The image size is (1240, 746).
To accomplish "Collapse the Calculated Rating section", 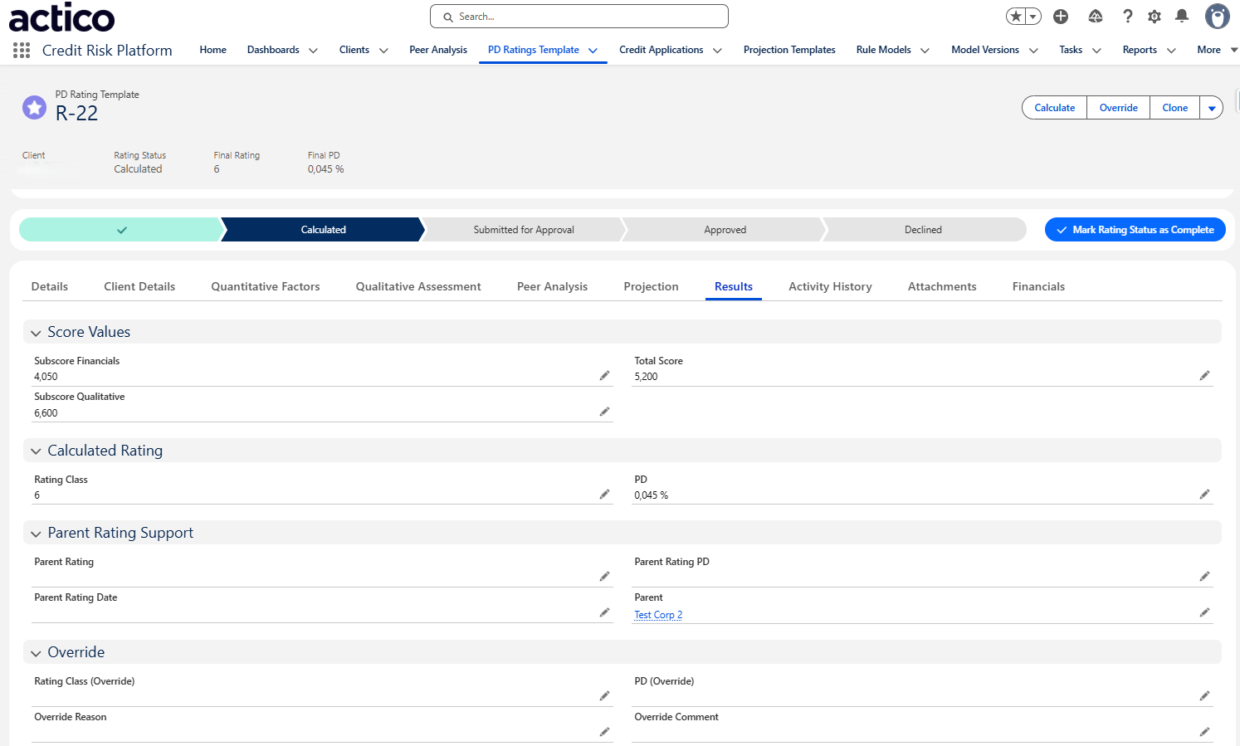I will 36,451.
